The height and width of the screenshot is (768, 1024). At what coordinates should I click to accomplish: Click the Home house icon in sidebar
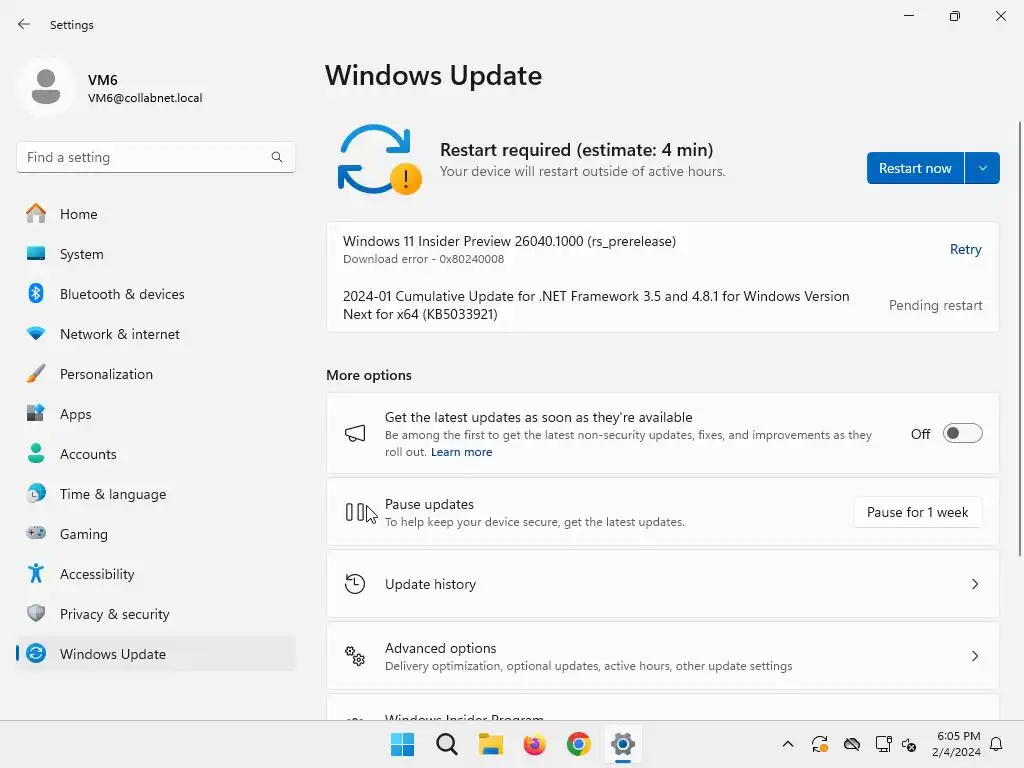[36, 214]
